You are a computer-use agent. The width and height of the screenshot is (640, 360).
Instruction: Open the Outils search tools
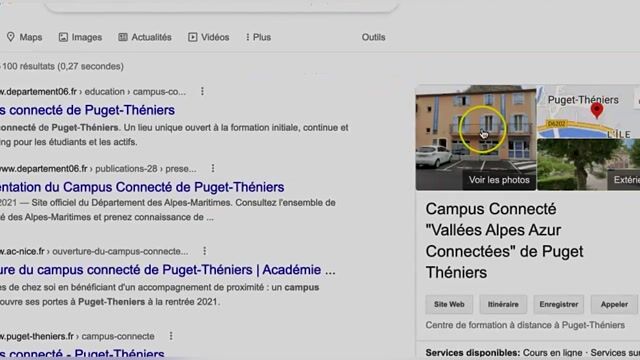(373, 37)
